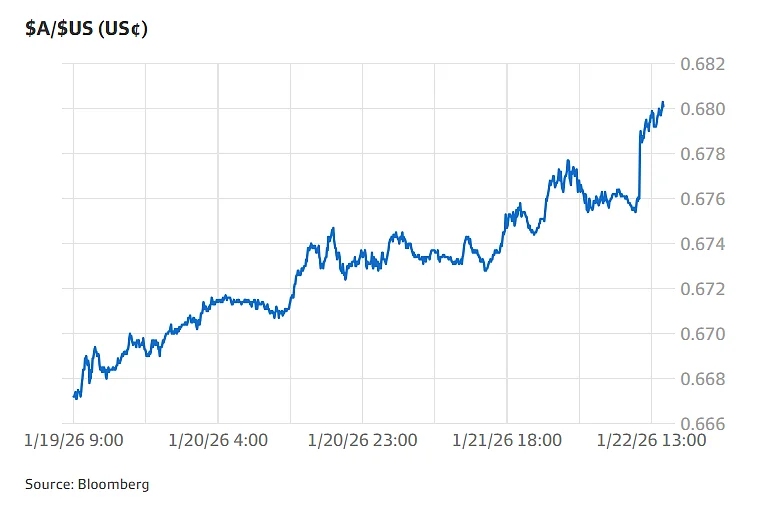Click the line's local peak just under 0.678

(568, 161)
